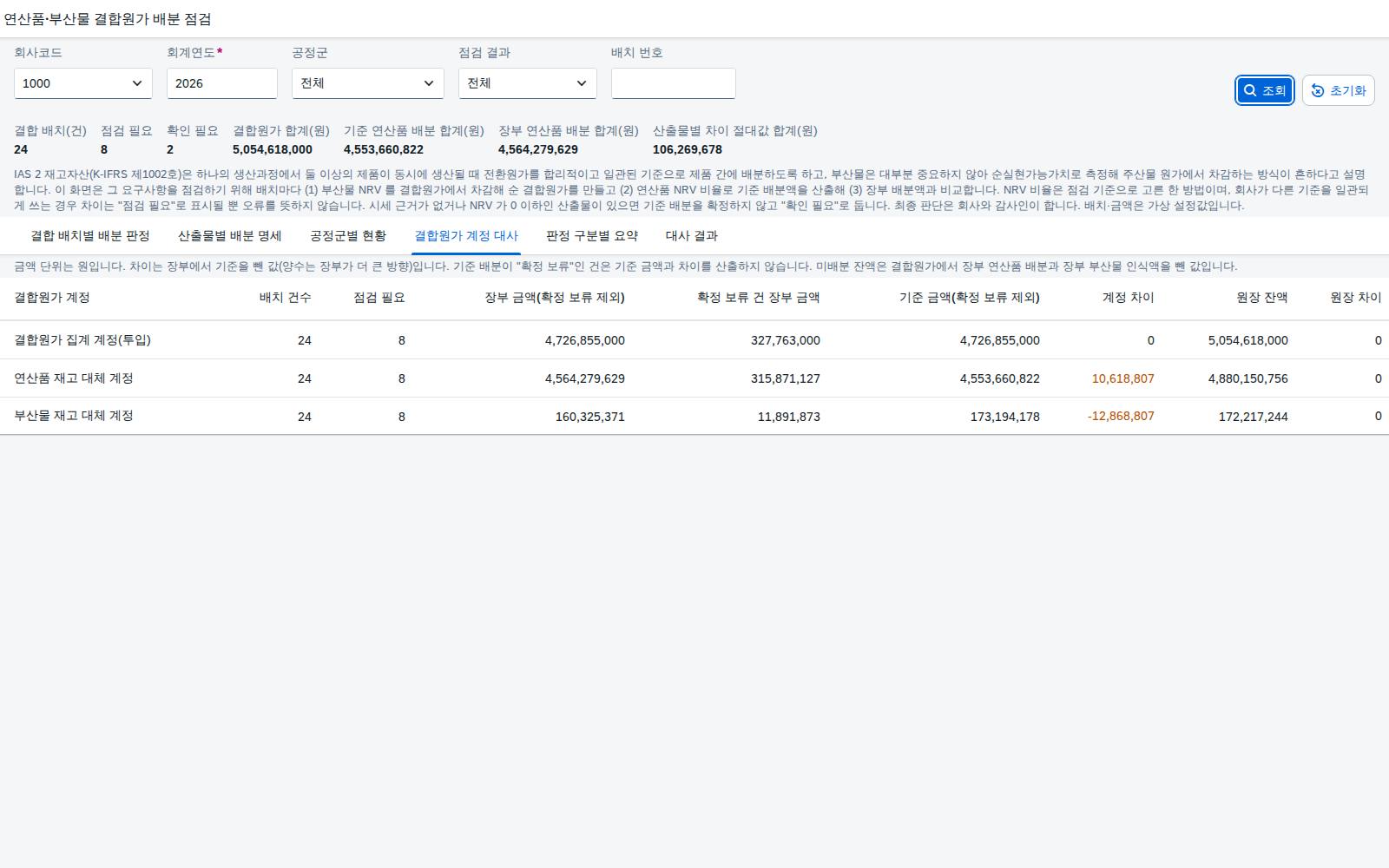Click the 초기화 reset button
This screenshot has width=1389, height=868.
(1338, 90)
